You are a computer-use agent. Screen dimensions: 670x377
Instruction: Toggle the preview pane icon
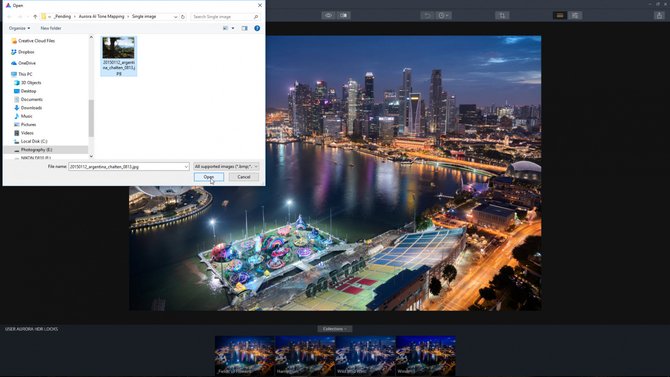[244, 28]
